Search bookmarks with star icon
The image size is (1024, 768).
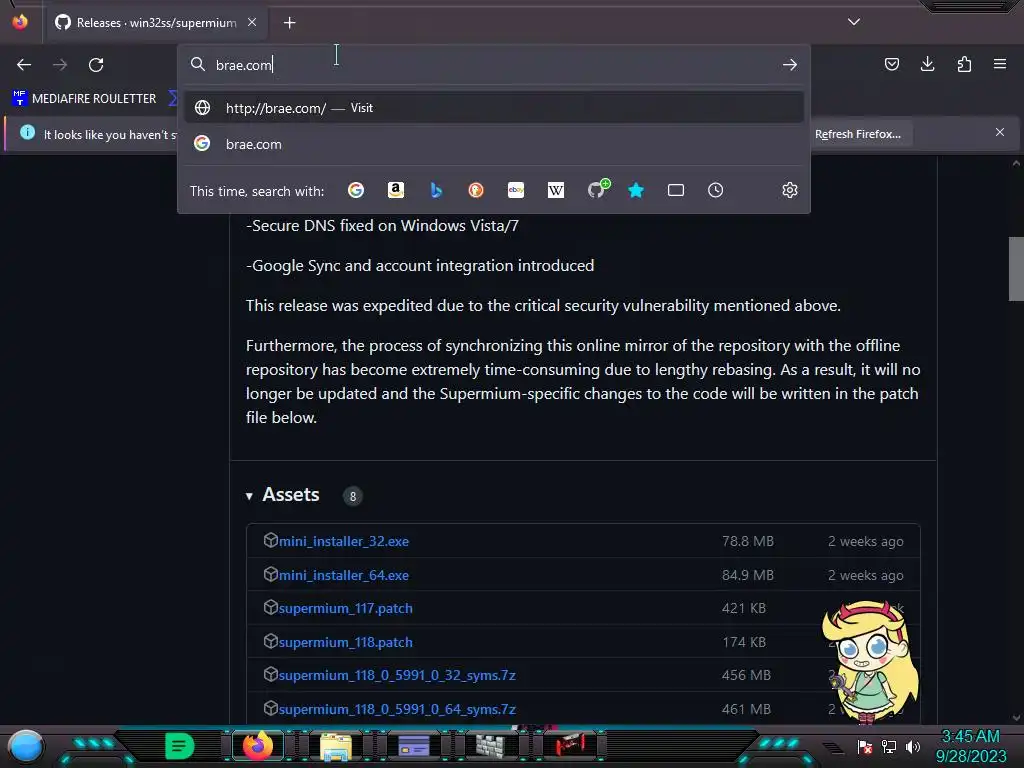[636, 190]
